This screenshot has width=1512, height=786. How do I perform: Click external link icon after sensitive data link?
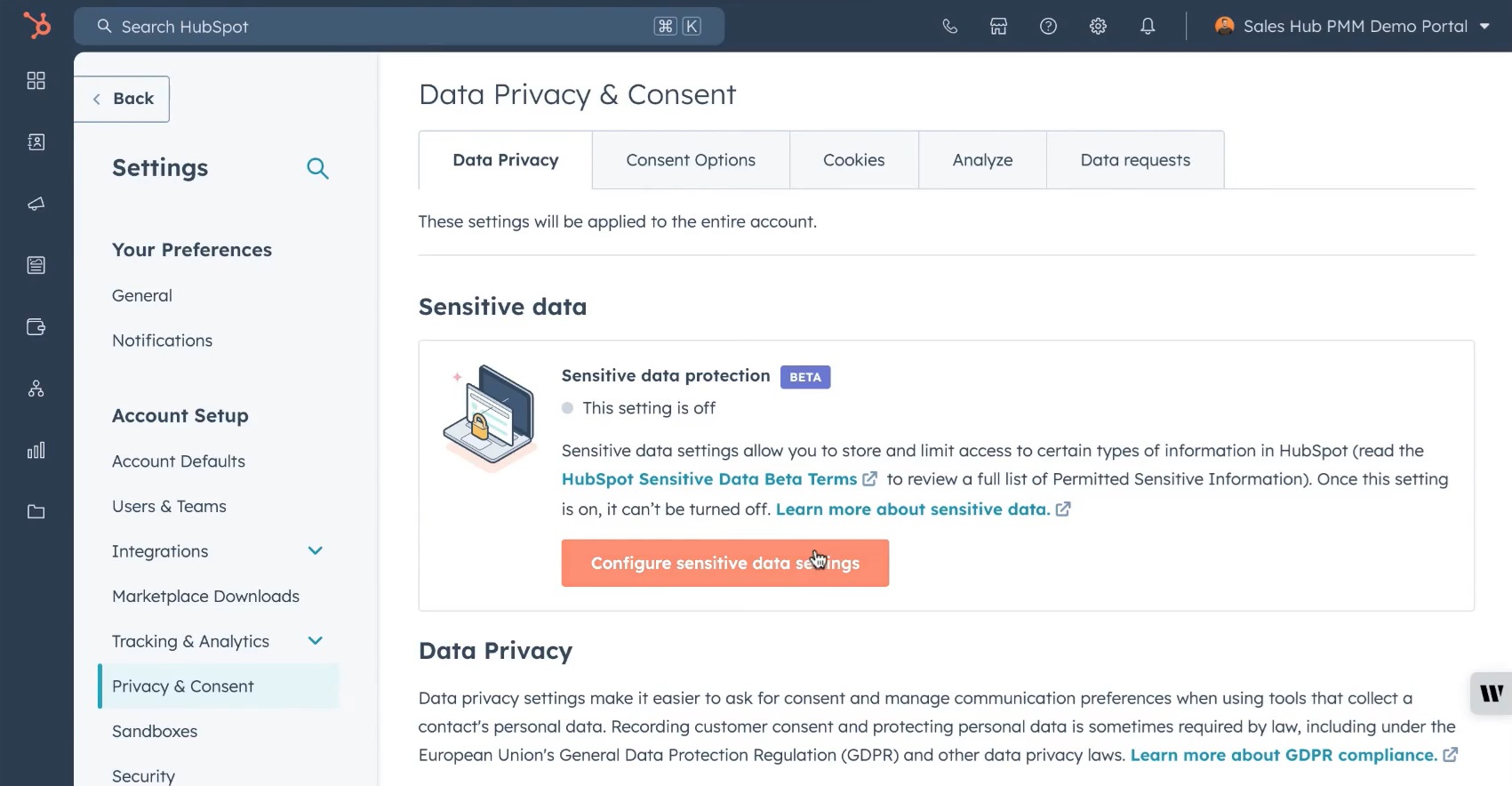[1062, 509]
